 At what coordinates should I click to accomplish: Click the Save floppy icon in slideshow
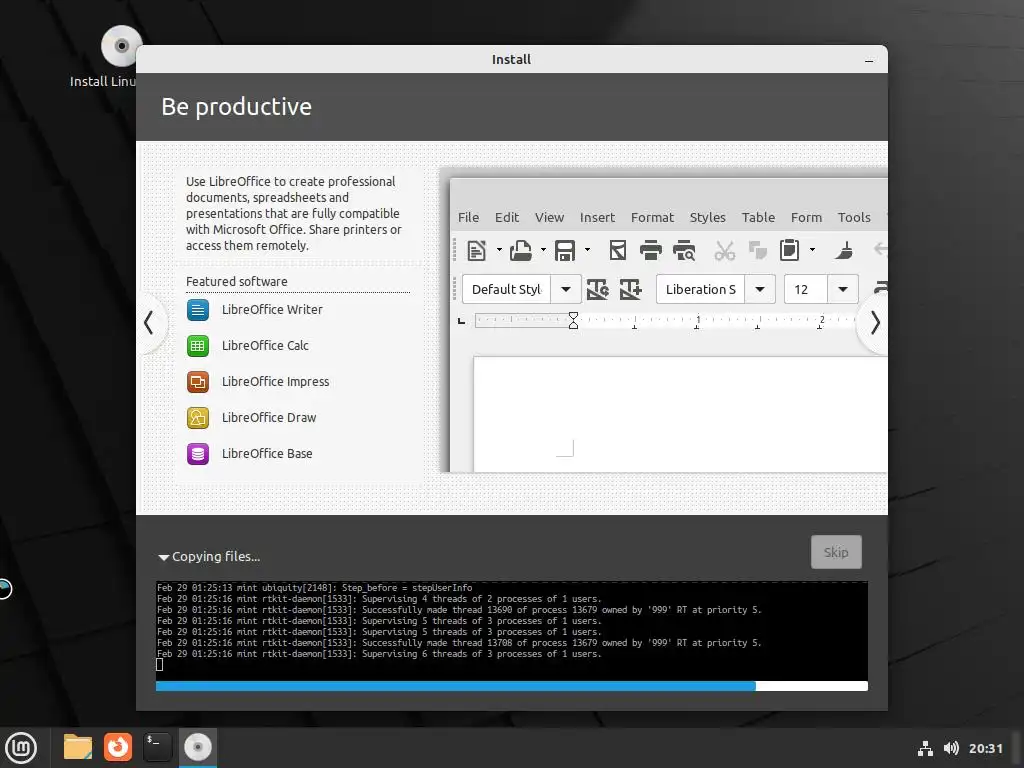[565, 250]
